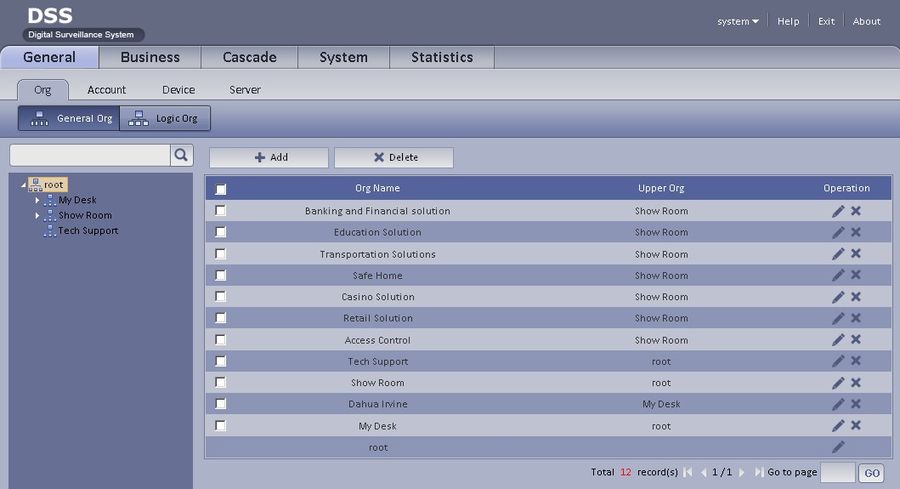Edit the root organization entry
This screenshot has height=489, width=900.
(838, 447)
